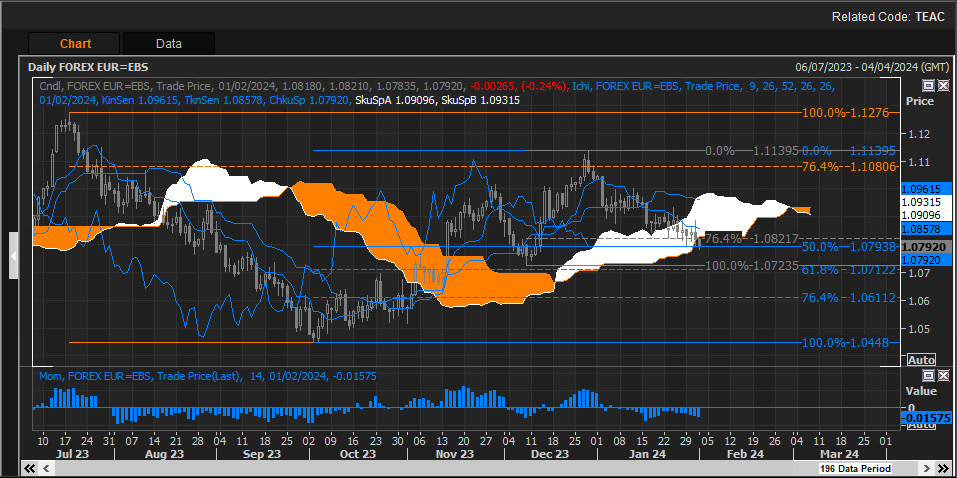957x478 pixels.
Task: Jump to latest data with double-right arrow
Action: [941, 468]
